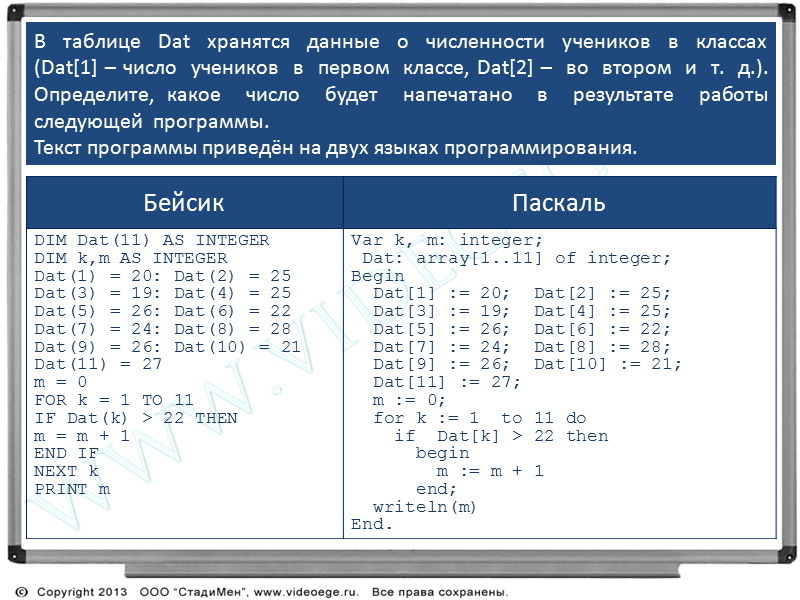Click the 'Паскаль' column header
The image size is (800, 600).
coord(559,203)
